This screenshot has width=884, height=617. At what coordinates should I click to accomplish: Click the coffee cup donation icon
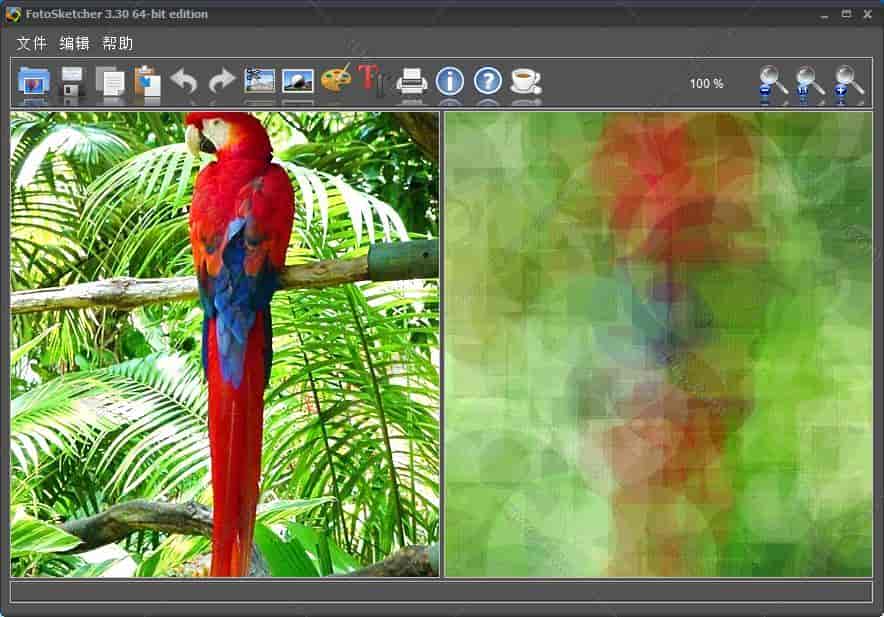click(x=523, y=83)
